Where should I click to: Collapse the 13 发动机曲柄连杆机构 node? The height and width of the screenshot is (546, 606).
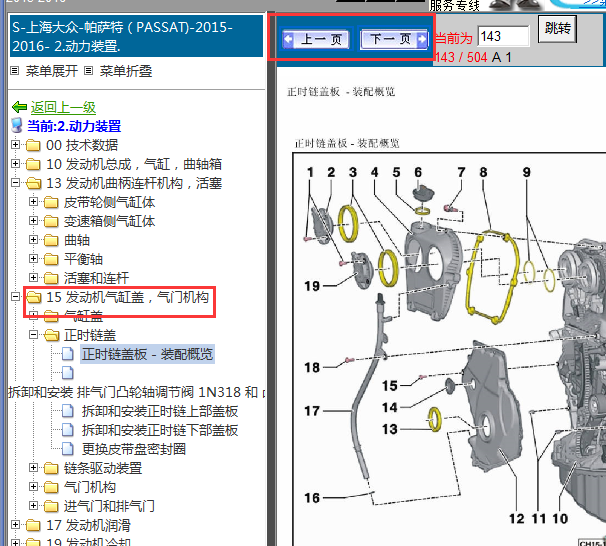point(16,183)
